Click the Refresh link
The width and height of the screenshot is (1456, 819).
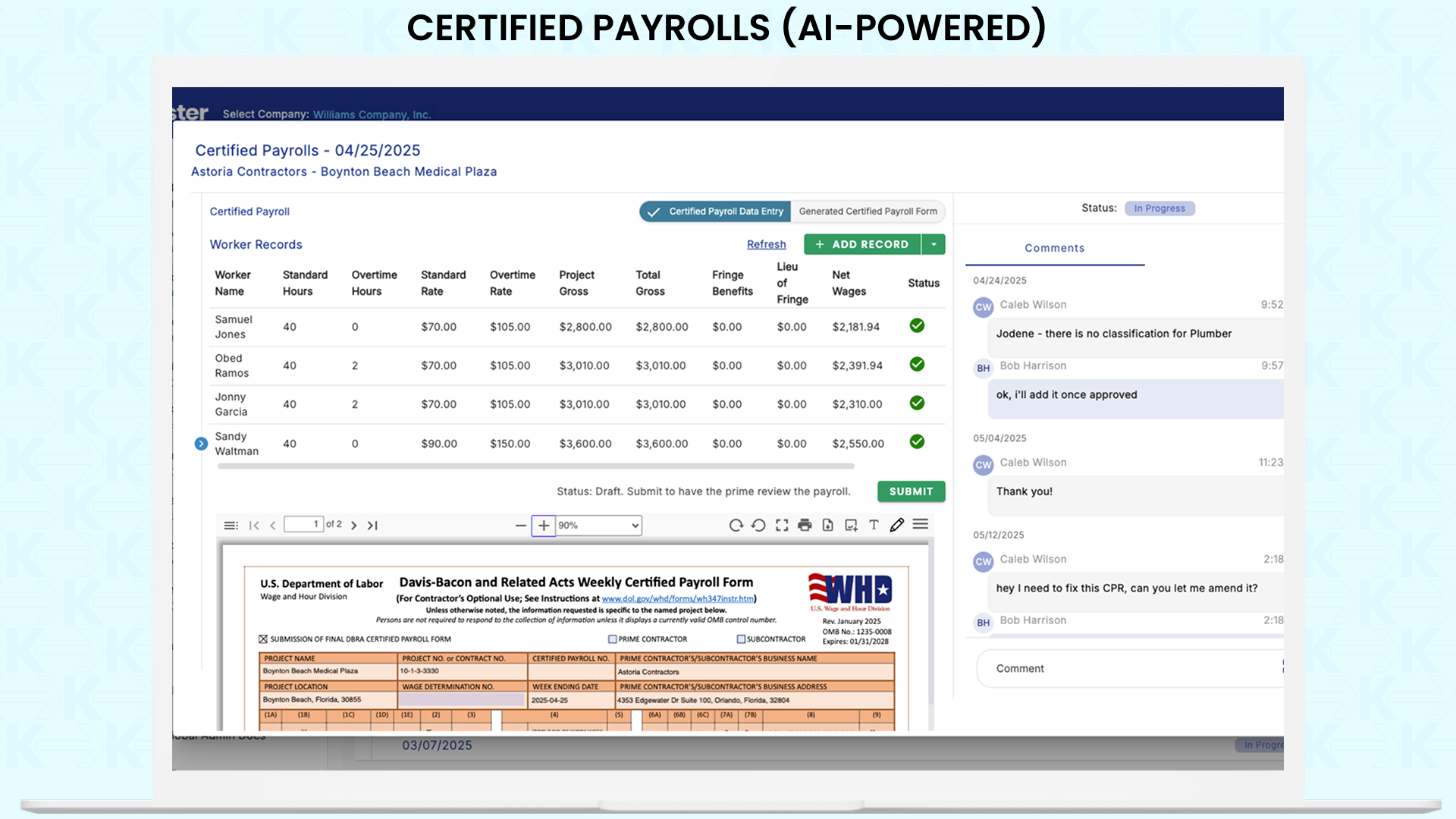[766, 244]
